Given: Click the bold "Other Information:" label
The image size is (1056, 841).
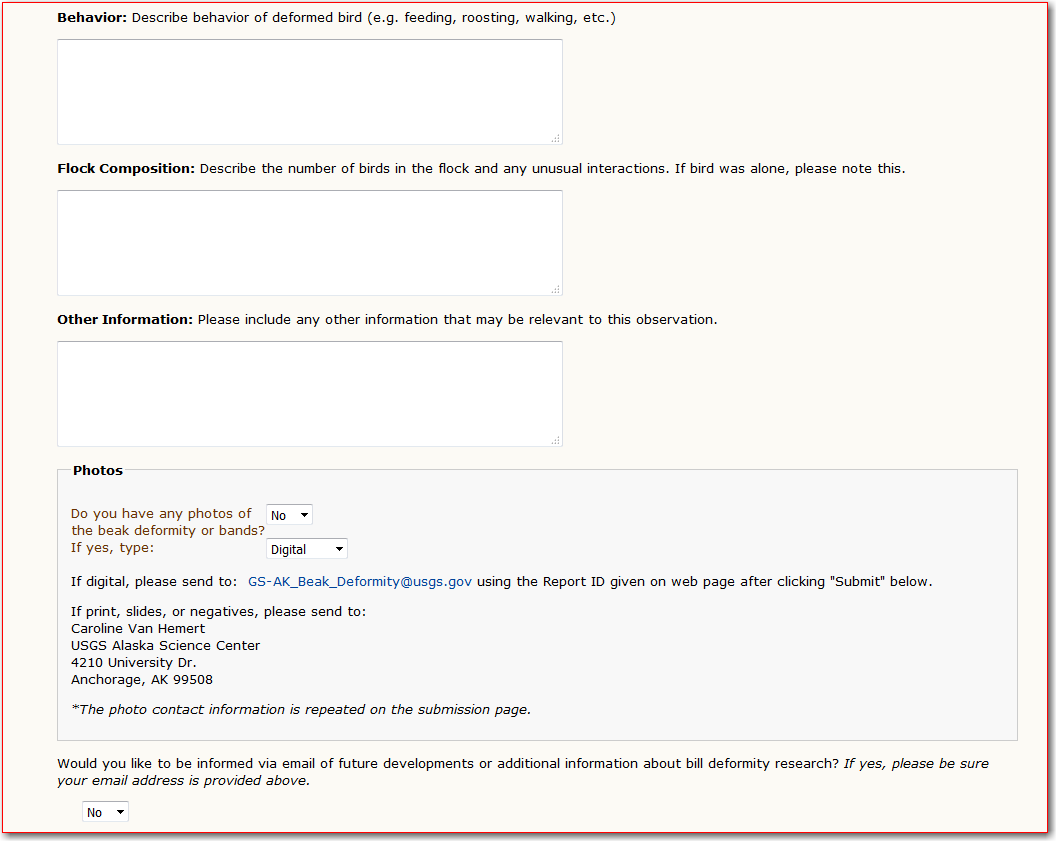Looking at the screenshot, I should pyautogui.click(x=125, y=319).
